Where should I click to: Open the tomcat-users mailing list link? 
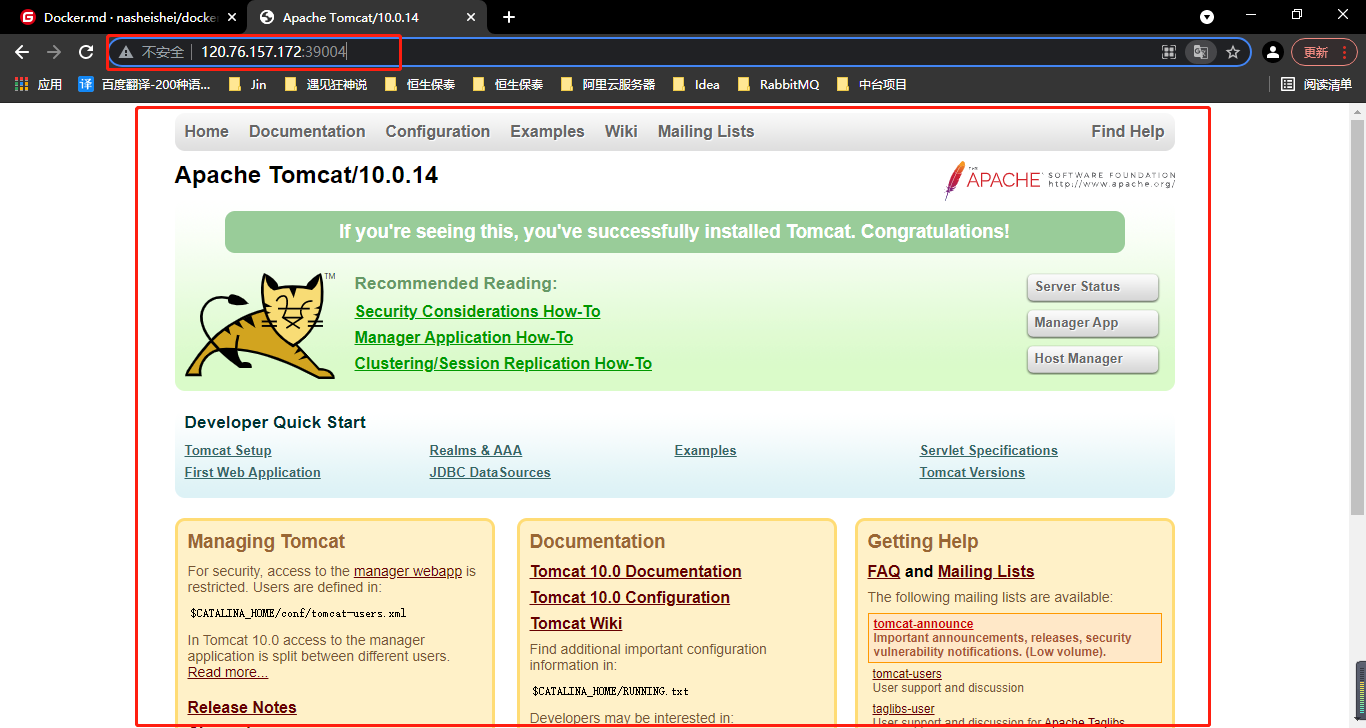point(907,674)
